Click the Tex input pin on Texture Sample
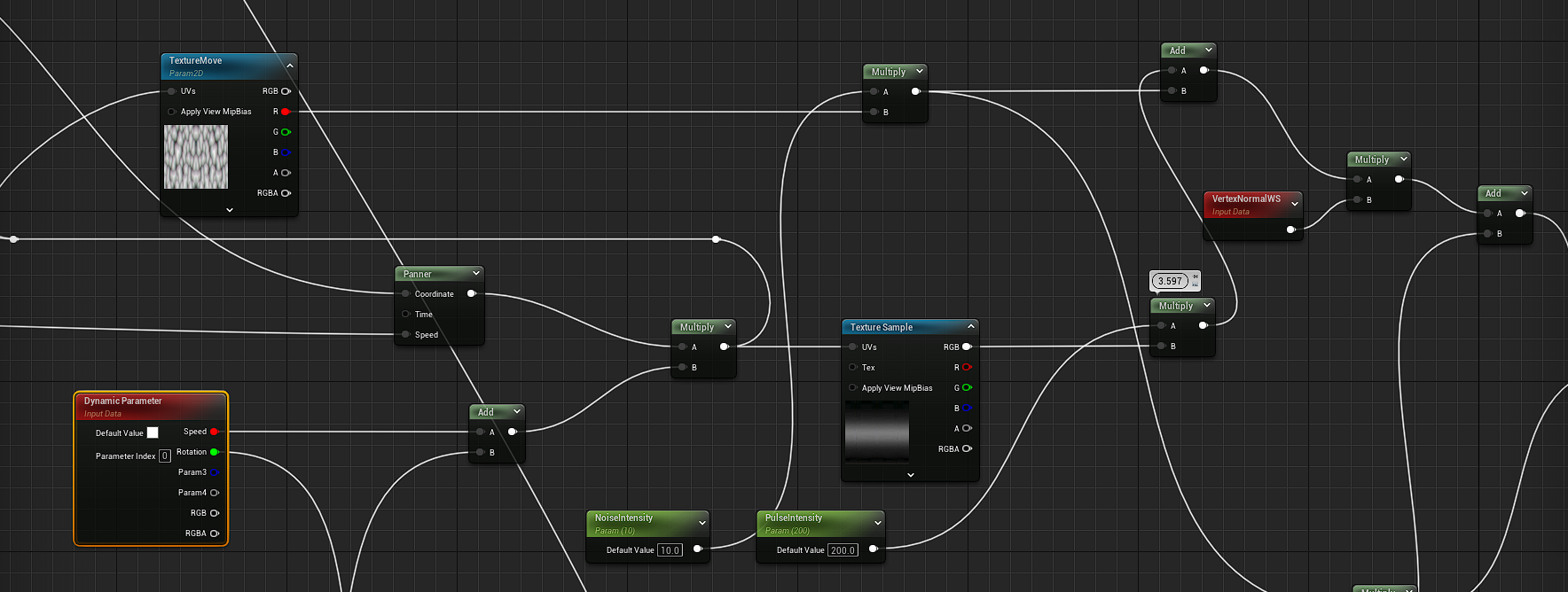The width and height of the screenshot is (1568, 592). (x=852, y=367)
